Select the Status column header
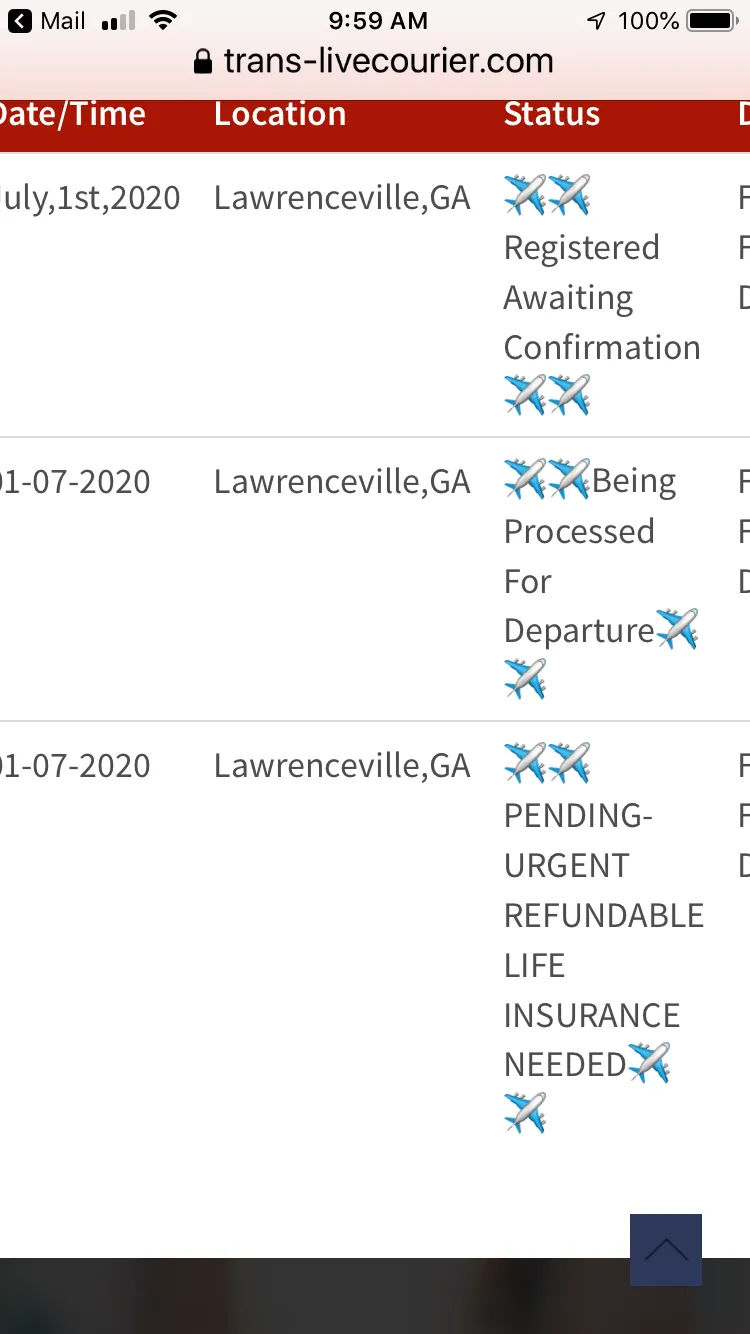The image size is (750, 1334). [552, 114]
